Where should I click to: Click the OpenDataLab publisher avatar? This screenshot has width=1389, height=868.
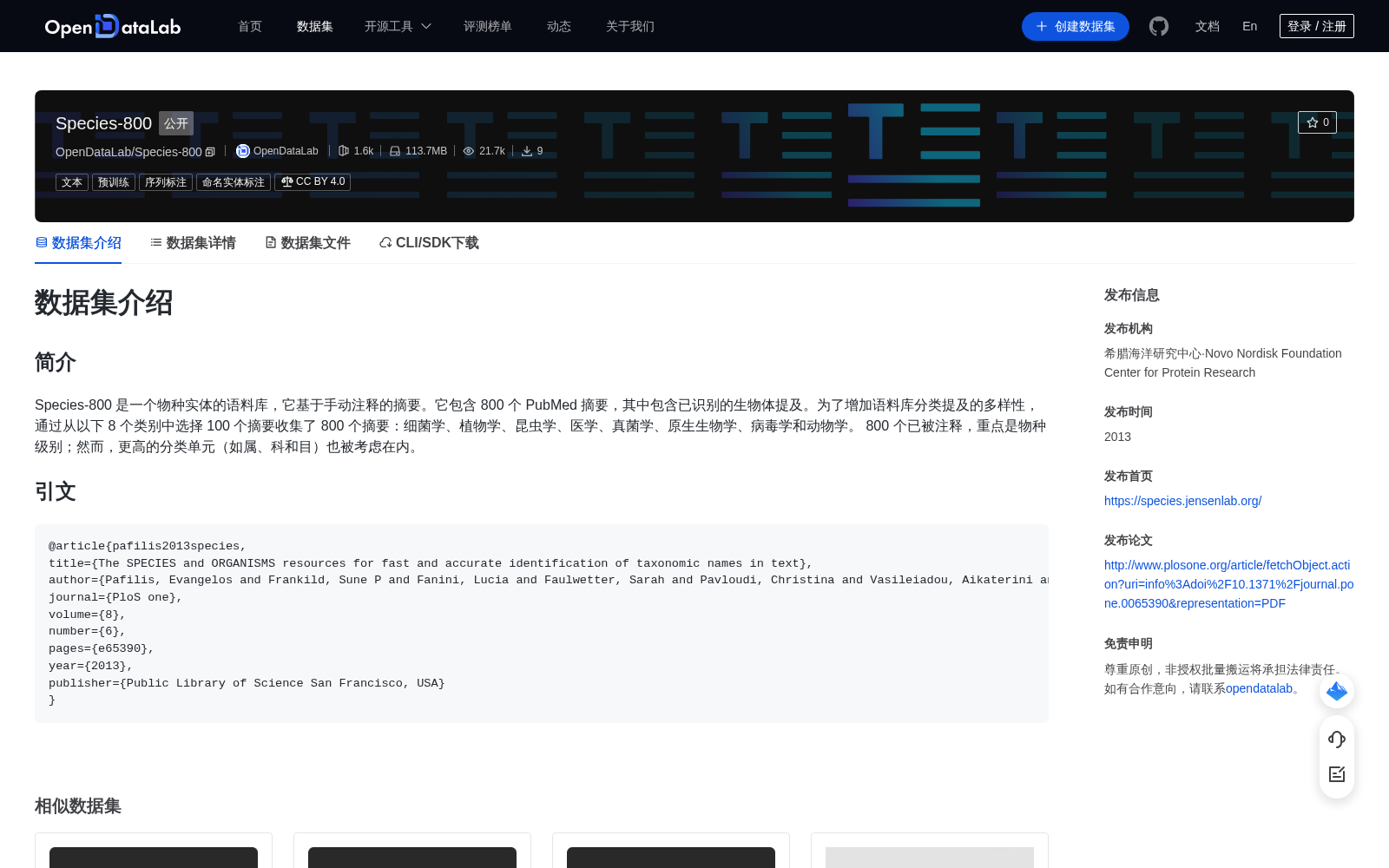(243, 151)
